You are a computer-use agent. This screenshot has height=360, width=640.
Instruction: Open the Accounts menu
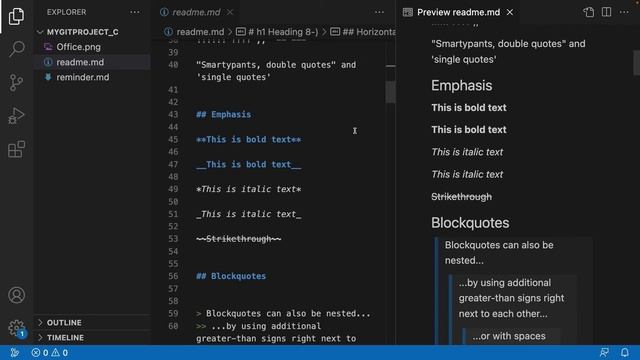coord(16,295)
